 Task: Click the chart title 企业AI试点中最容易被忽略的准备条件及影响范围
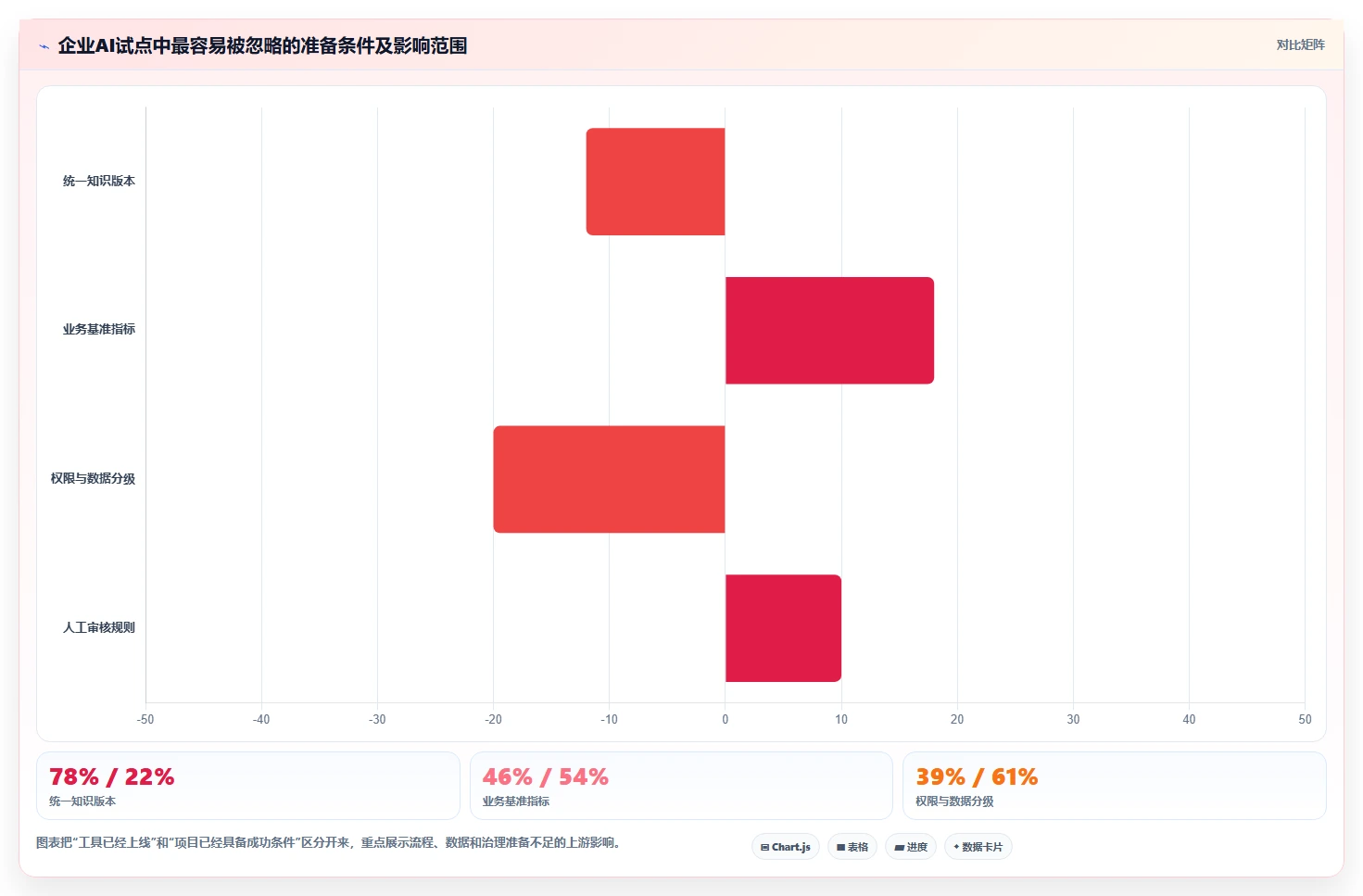pos(262,45)
